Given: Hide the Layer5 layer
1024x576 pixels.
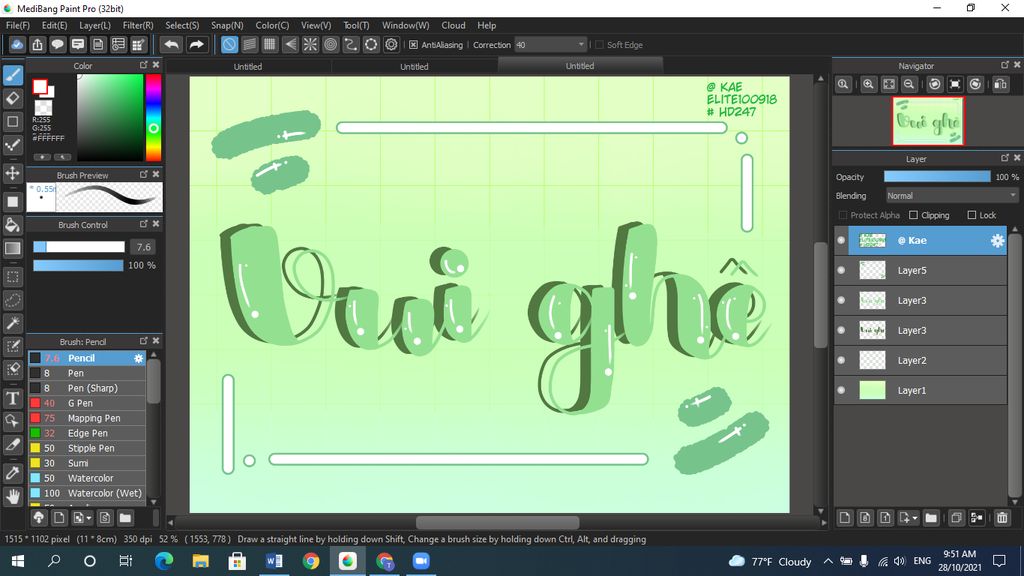Looking at the screenshot, I should point(841,270).
